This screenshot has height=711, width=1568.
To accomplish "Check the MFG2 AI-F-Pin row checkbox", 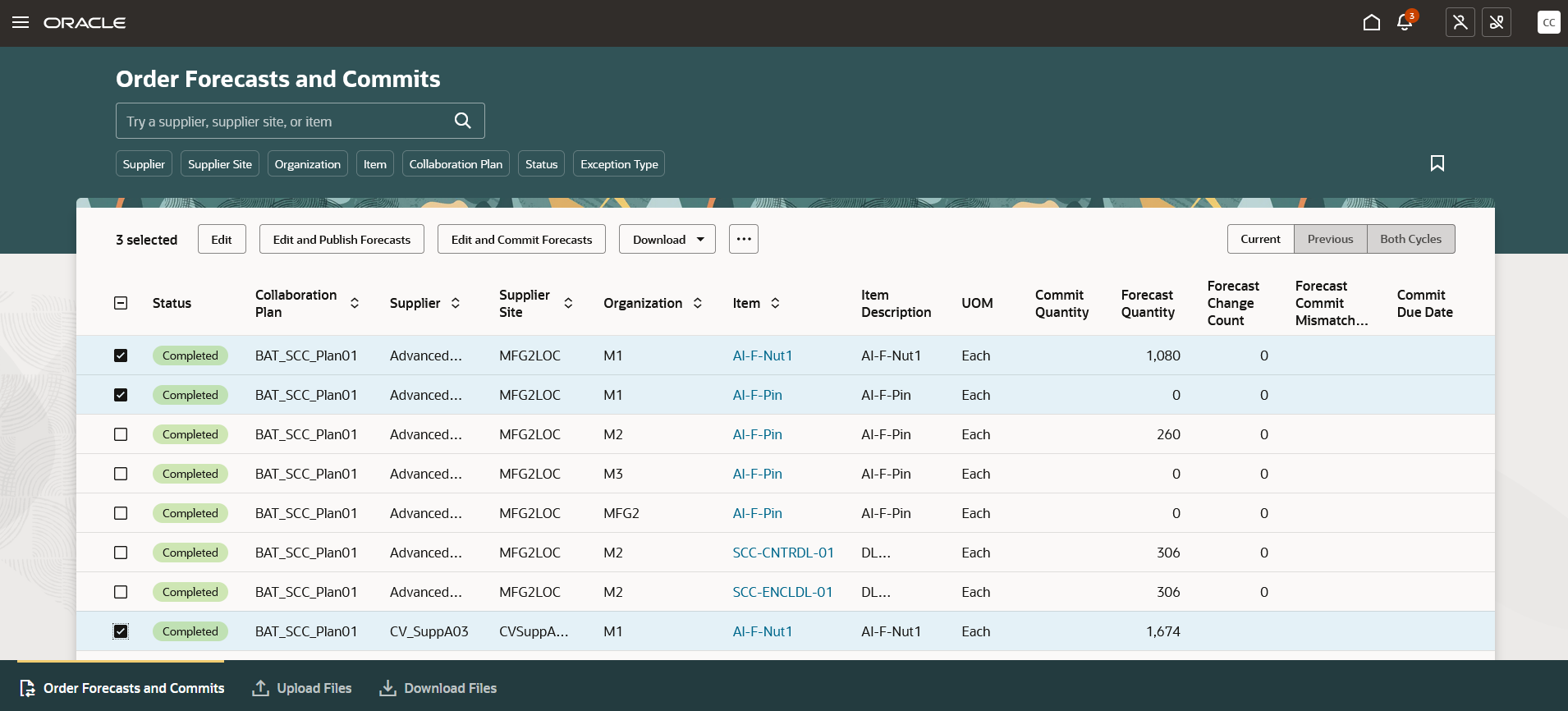I will [121, 513].
